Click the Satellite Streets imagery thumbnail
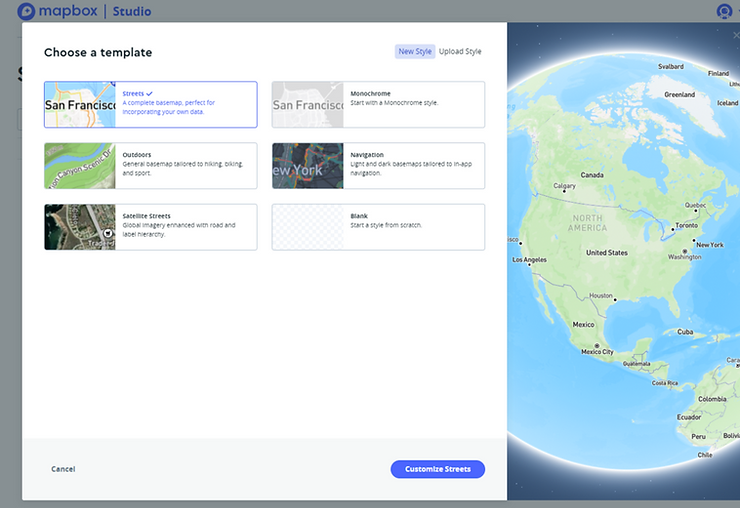The width and height of the screenshot is (740, 508). pyautogui.click(x=80, y=227)
